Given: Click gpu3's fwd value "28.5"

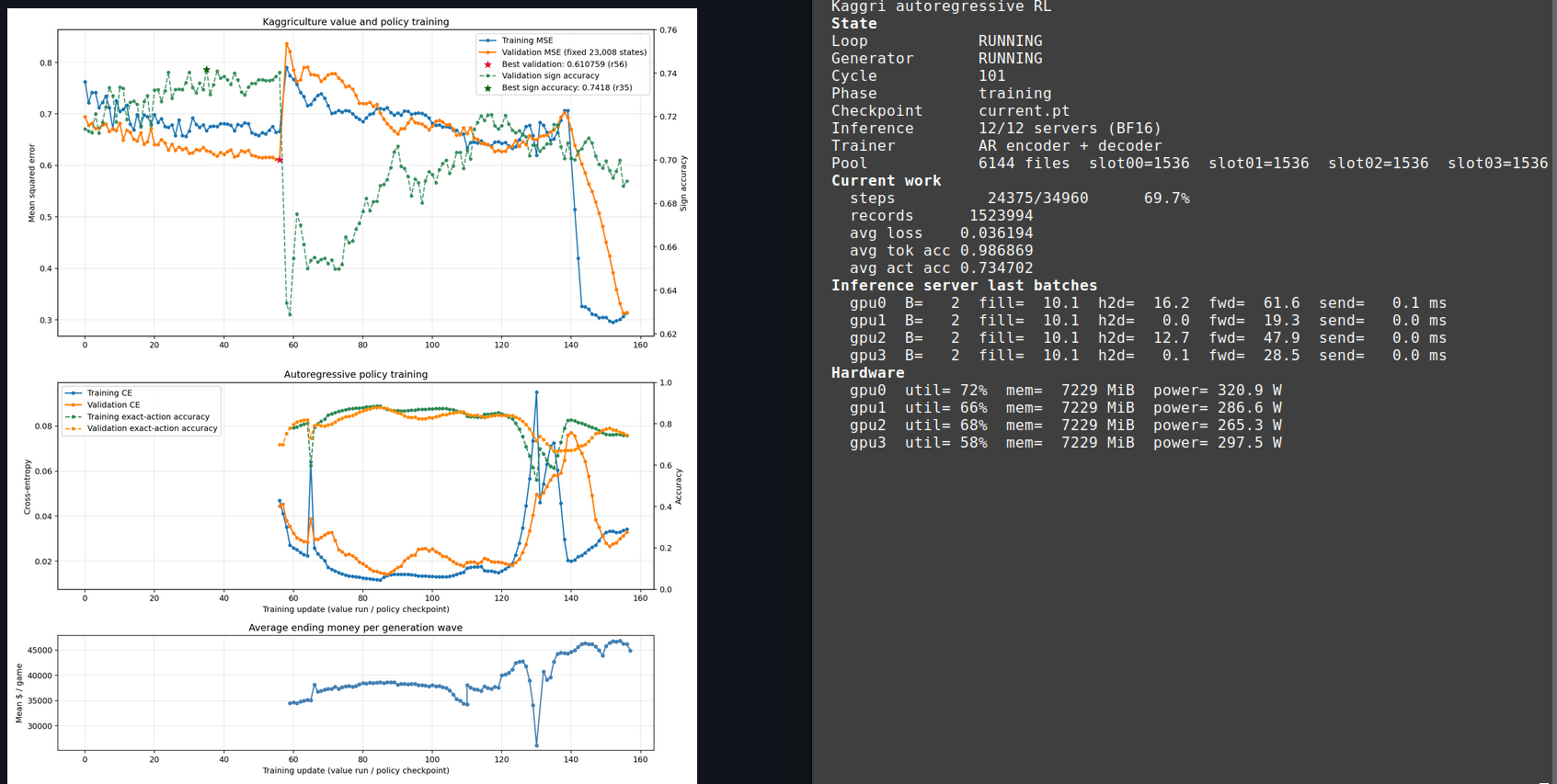Looking at the screenshot, I should [x=1281, y=356].
